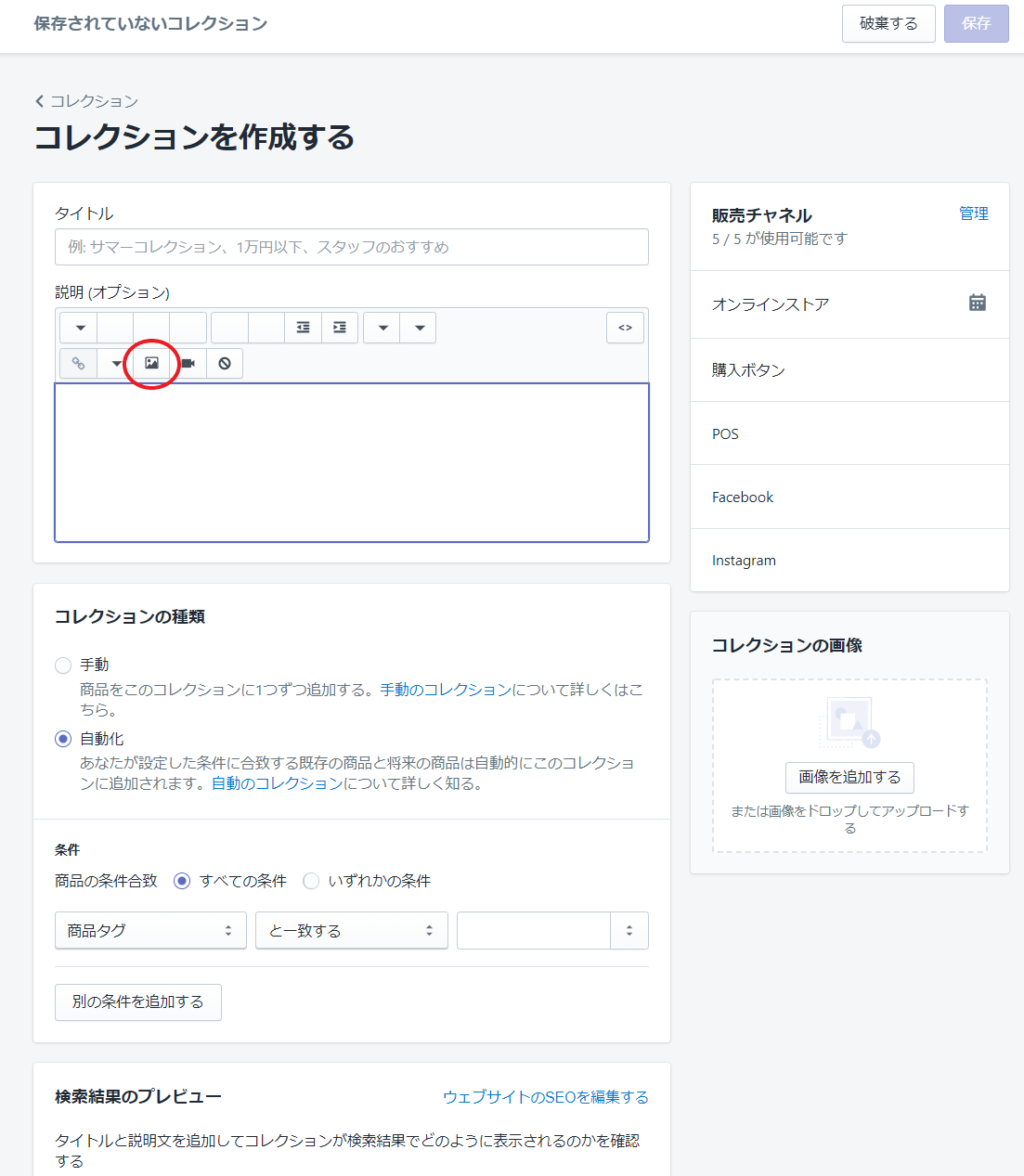Click the insert video icon

tap(188, 364)
